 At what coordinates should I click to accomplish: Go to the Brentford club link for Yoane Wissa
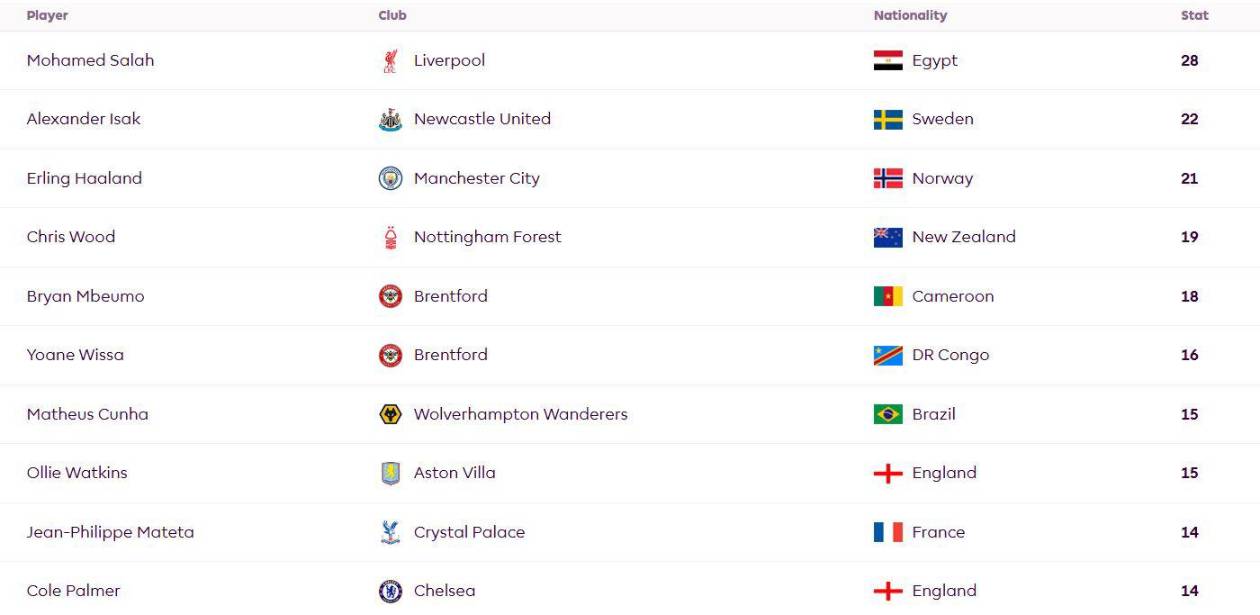pos(450,355)
